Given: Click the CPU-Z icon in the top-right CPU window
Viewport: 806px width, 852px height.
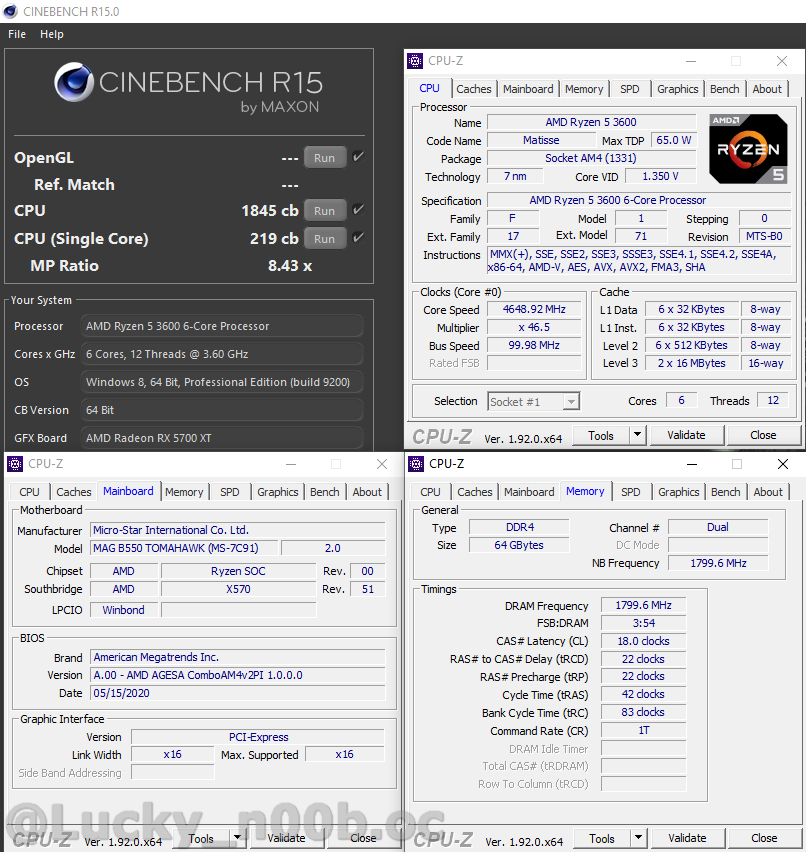Looking at the screenshot, I should tap(415, 61).
